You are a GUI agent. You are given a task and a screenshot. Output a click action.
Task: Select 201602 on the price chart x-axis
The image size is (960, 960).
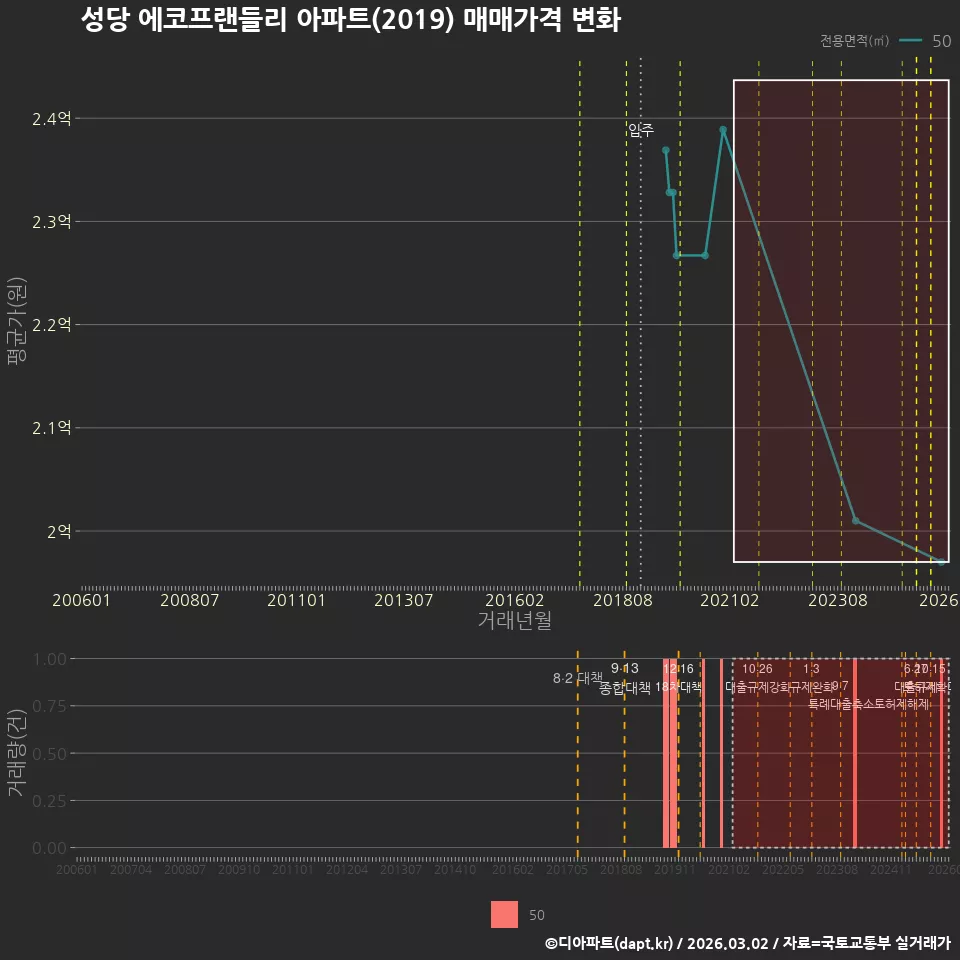coord(514,600)
